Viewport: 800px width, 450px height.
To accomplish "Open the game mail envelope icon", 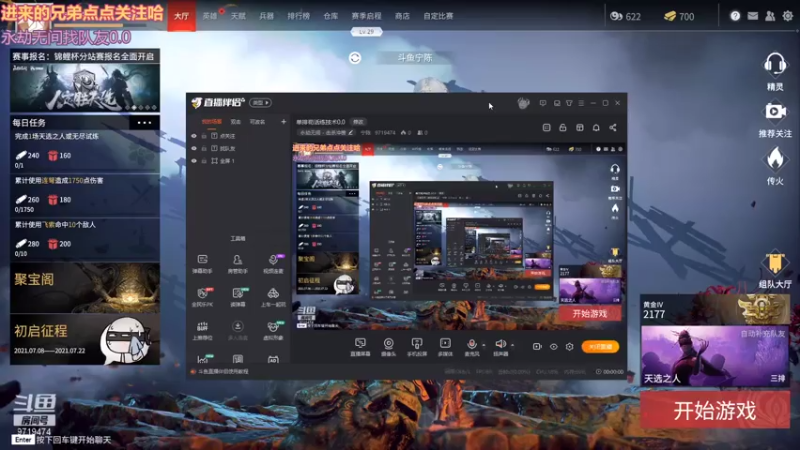I will point(753,16).
